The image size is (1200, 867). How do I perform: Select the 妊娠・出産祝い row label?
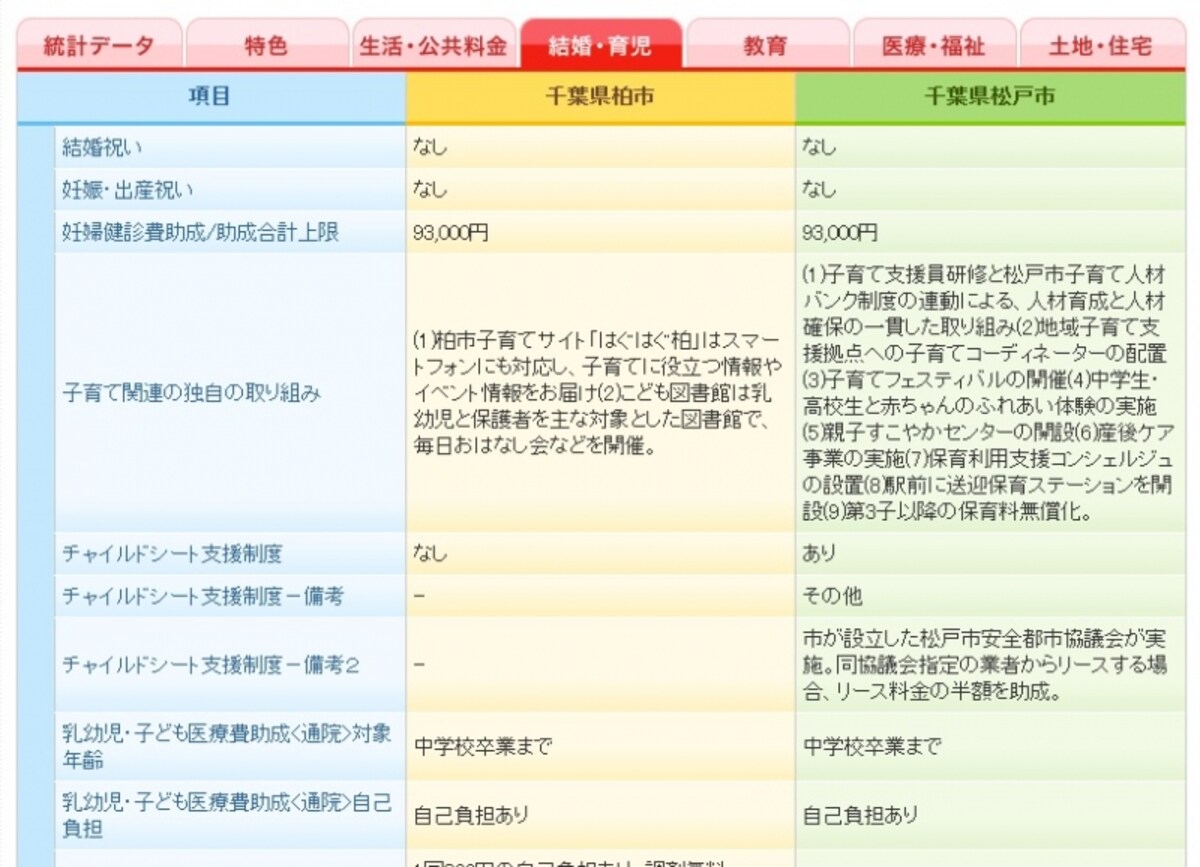coord(128,190)
